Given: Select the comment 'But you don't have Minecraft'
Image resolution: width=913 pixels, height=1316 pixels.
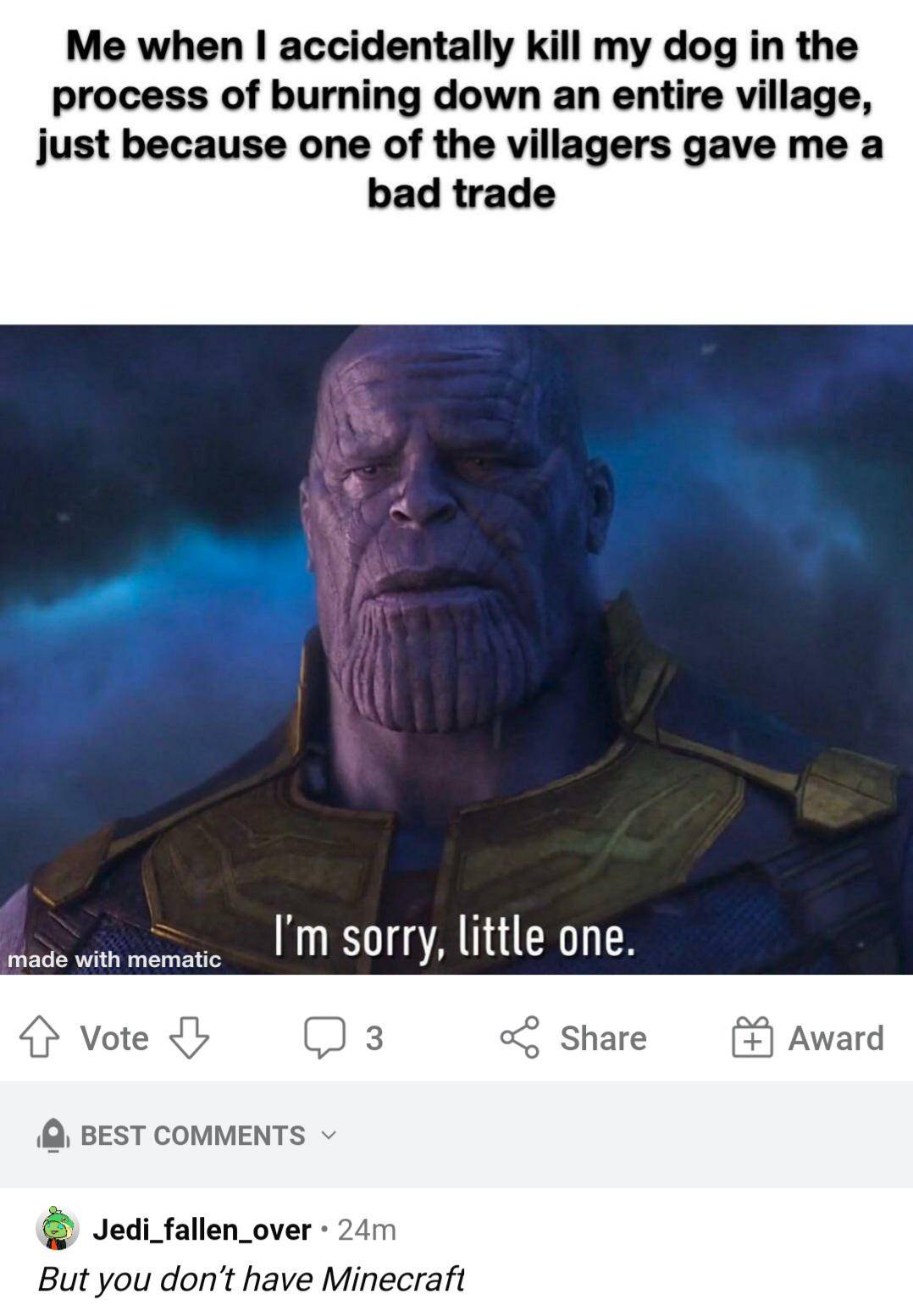Looking at the screenshot, I should [x=252, y=1279].
